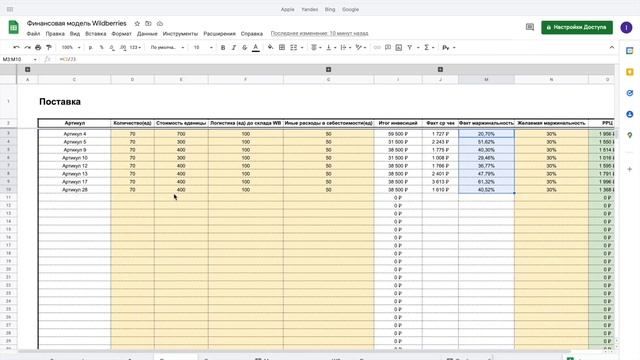
Task: Open the borders menu
Action: (x=282, y=47)
